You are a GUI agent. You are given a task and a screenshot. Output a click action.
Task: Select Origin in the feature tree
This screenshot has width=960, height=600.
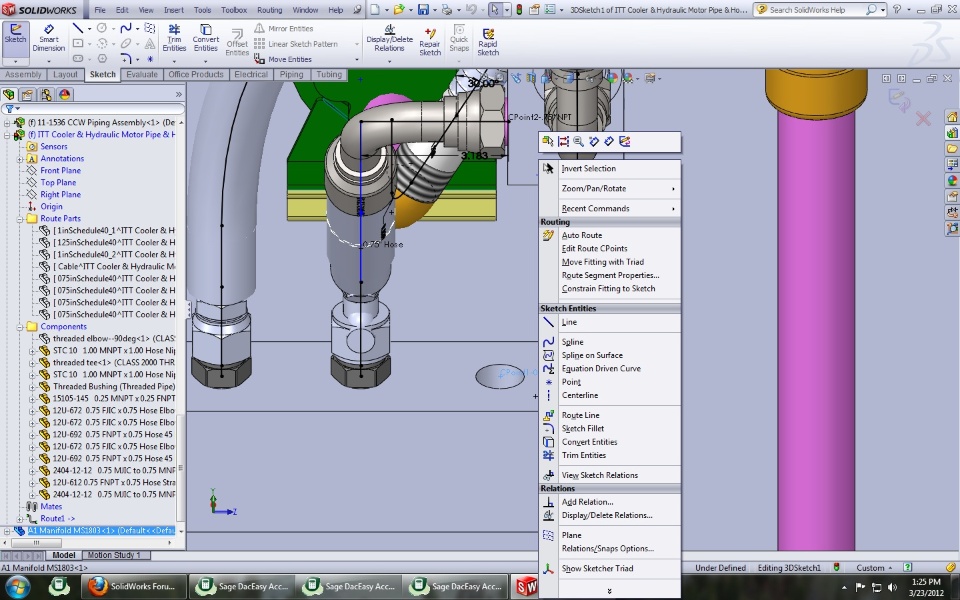coord(51,206)
